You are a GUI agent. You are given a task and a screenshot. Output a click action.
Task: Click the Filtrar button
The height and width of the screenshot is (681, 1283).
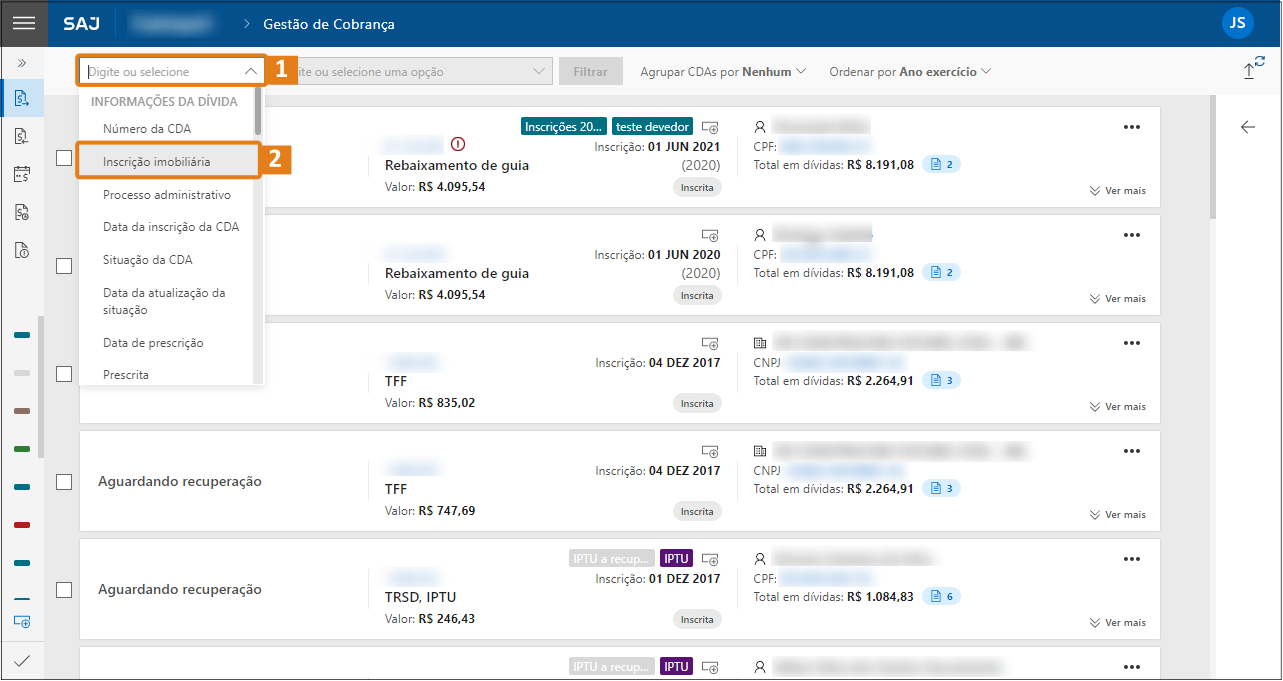point(590,72)
